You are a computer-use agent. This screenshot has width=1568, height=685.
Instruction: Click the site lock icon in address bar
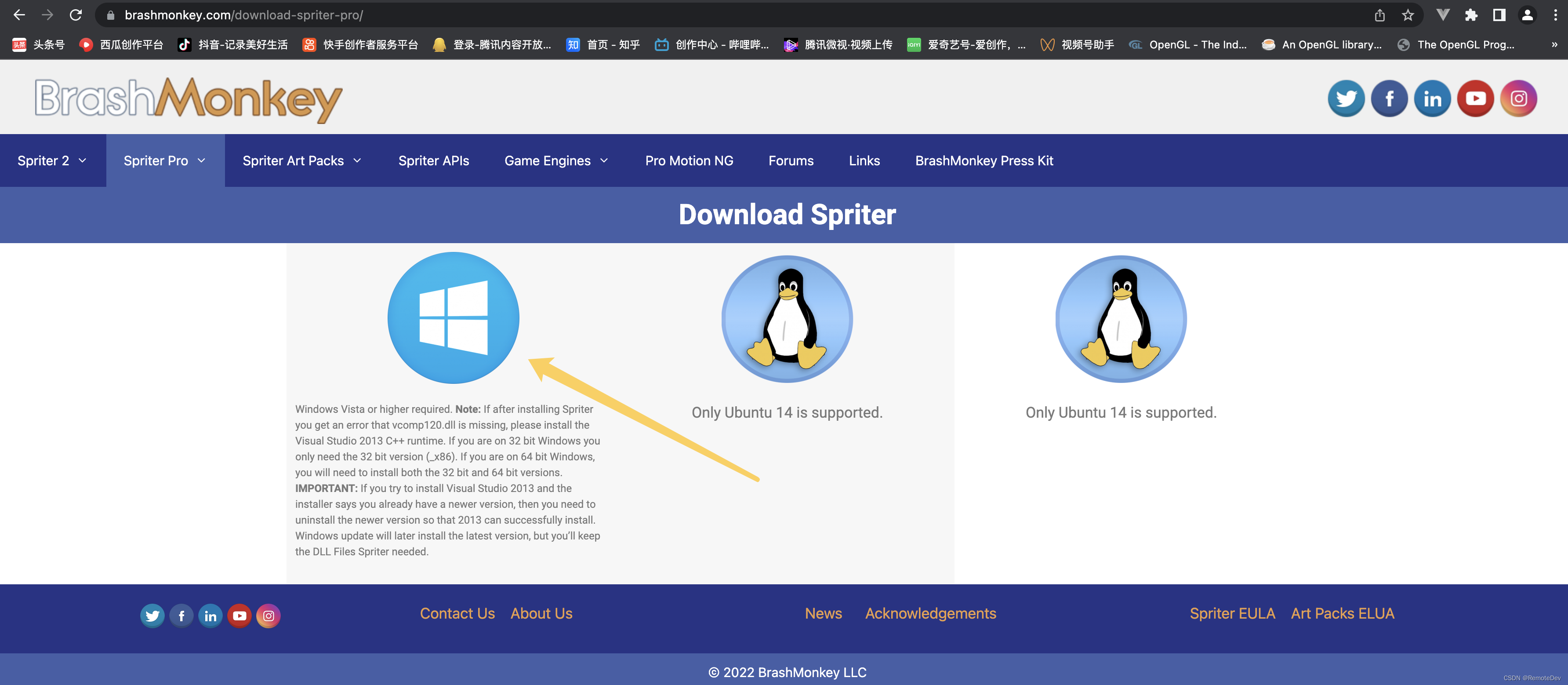[110, 15]
